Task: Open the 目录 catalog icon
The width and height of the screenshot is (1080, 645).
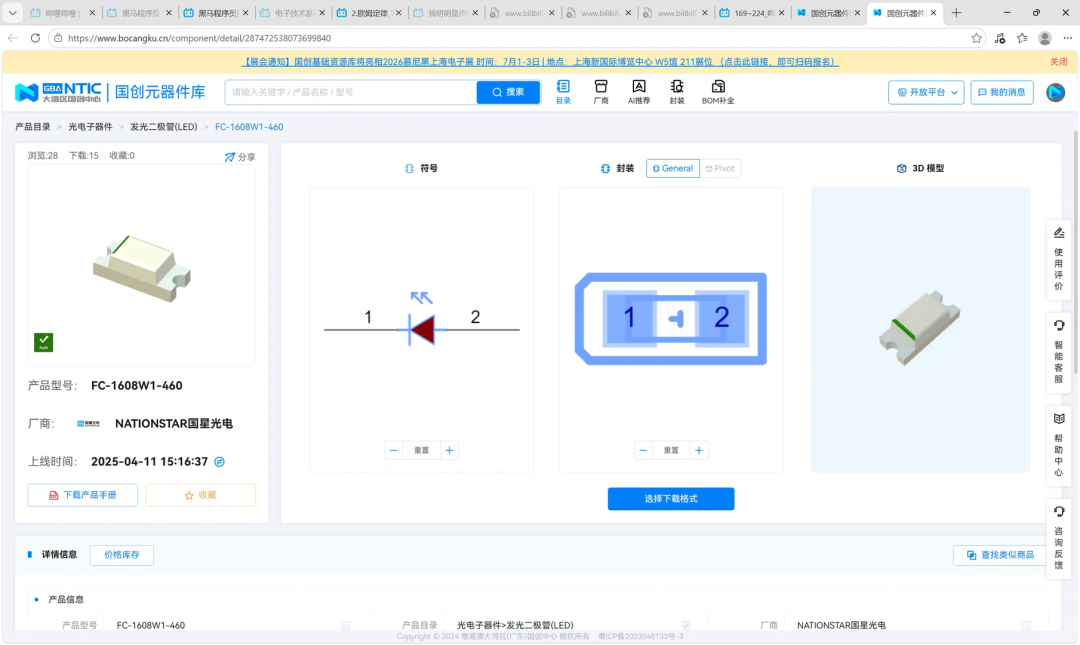Action: pyautogui.click(x=563, y=92)
